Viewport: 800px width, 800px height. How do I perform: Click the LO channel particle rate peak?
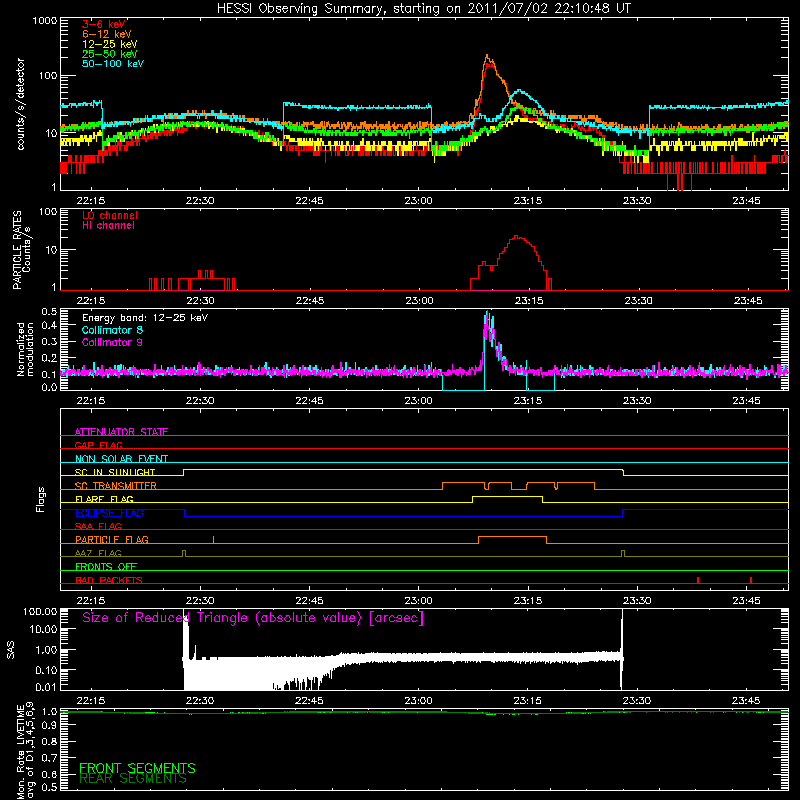pos(517,236)
